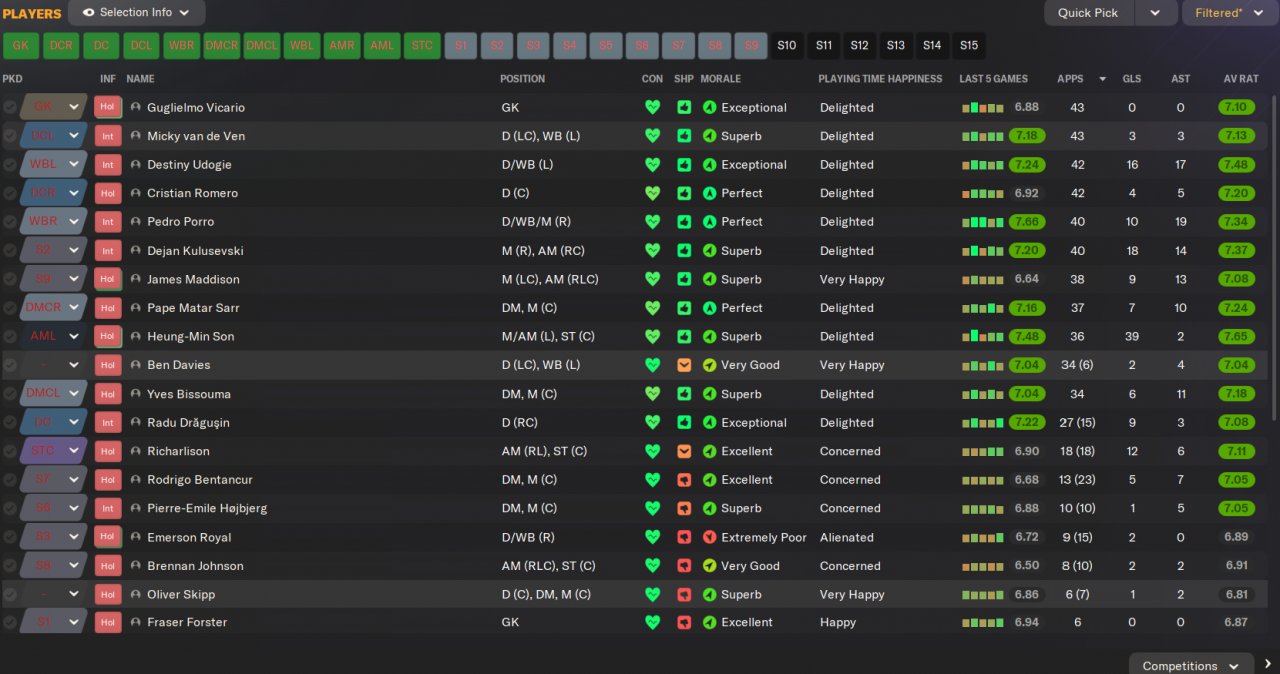Open James Maddison's player profile
The image size is (1280, 674).
[193, 279]
